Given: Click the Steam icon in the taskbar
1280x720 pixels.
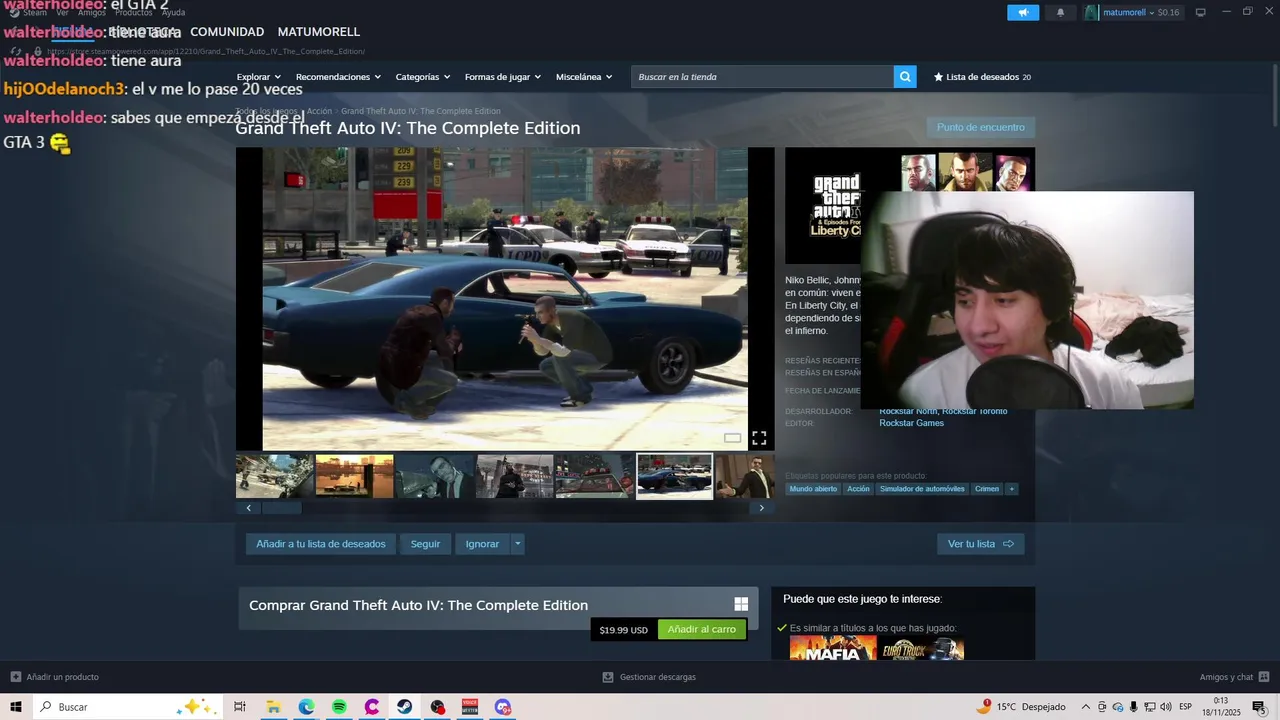Looking at the screenshot, I should pos(404,707).
